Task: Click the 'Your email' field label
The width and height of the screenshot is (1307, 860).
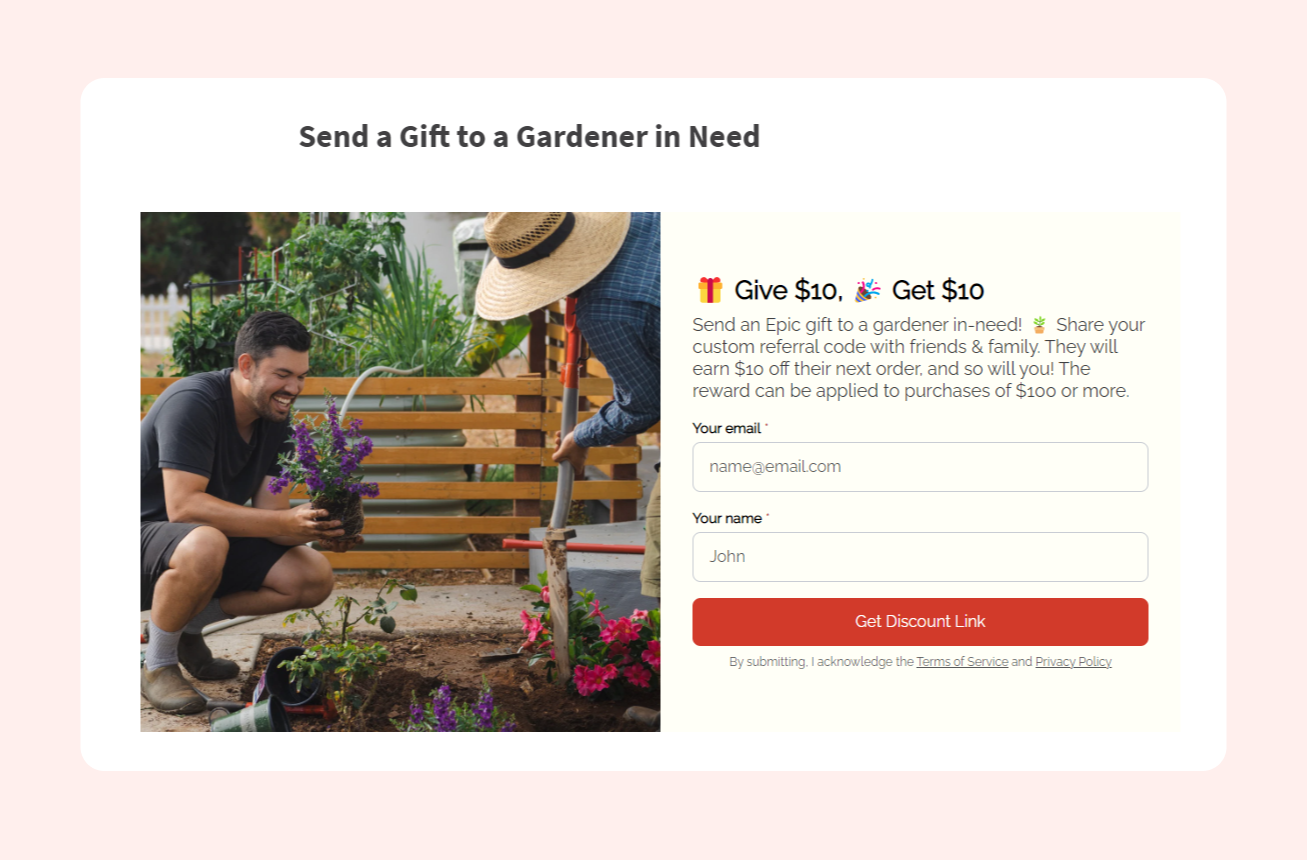Action: pyautogui.click(x=727, y=428)
